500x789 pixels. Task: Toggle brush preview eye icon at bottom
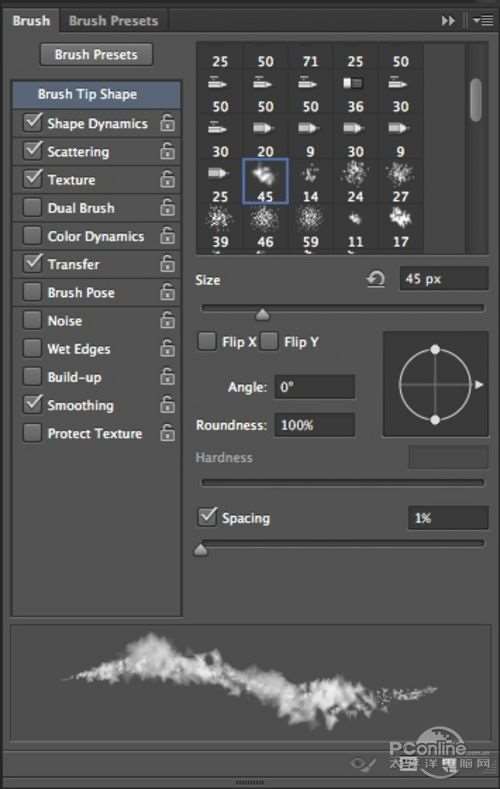click(363, 764)
